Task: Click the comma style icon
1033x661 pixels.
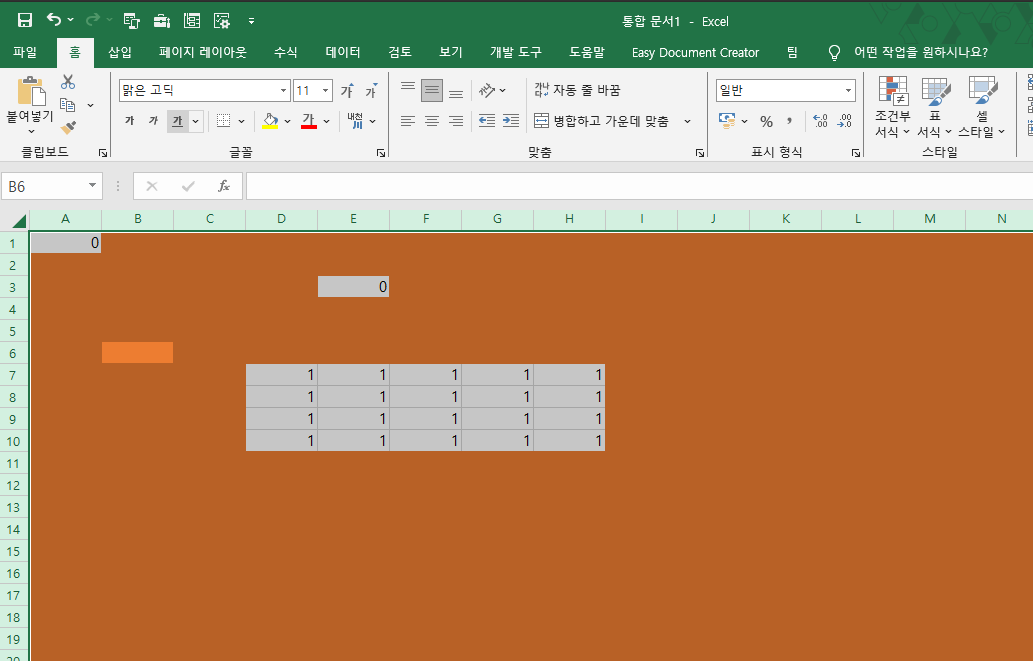Action: pyautogui.click(x=789, y=121)
